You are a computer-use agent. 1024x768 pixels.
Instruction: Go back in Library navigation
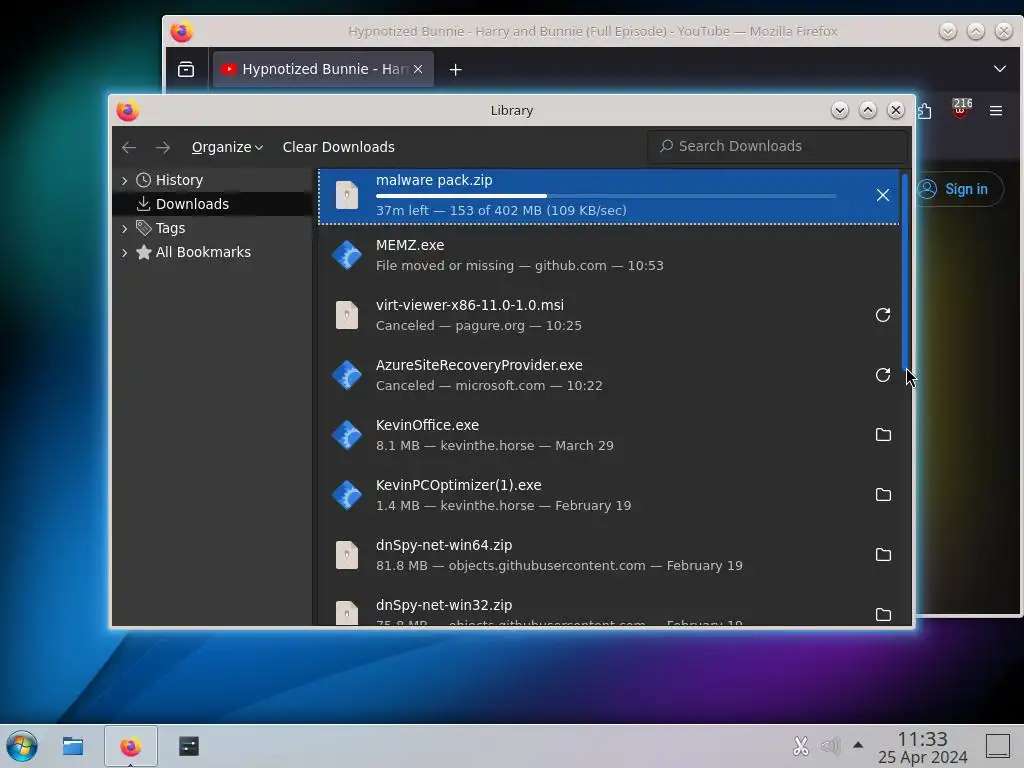coord(129,148)
